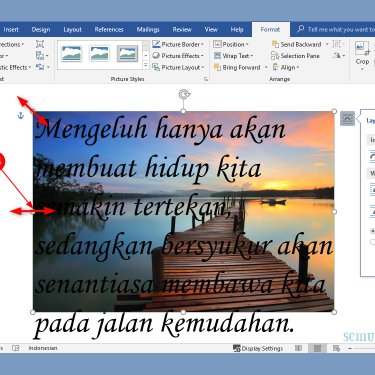The height and width of the screenshot is (375, 375).
Task: Click the Compress Pictures icon
Action: click(x=40, y=44)
